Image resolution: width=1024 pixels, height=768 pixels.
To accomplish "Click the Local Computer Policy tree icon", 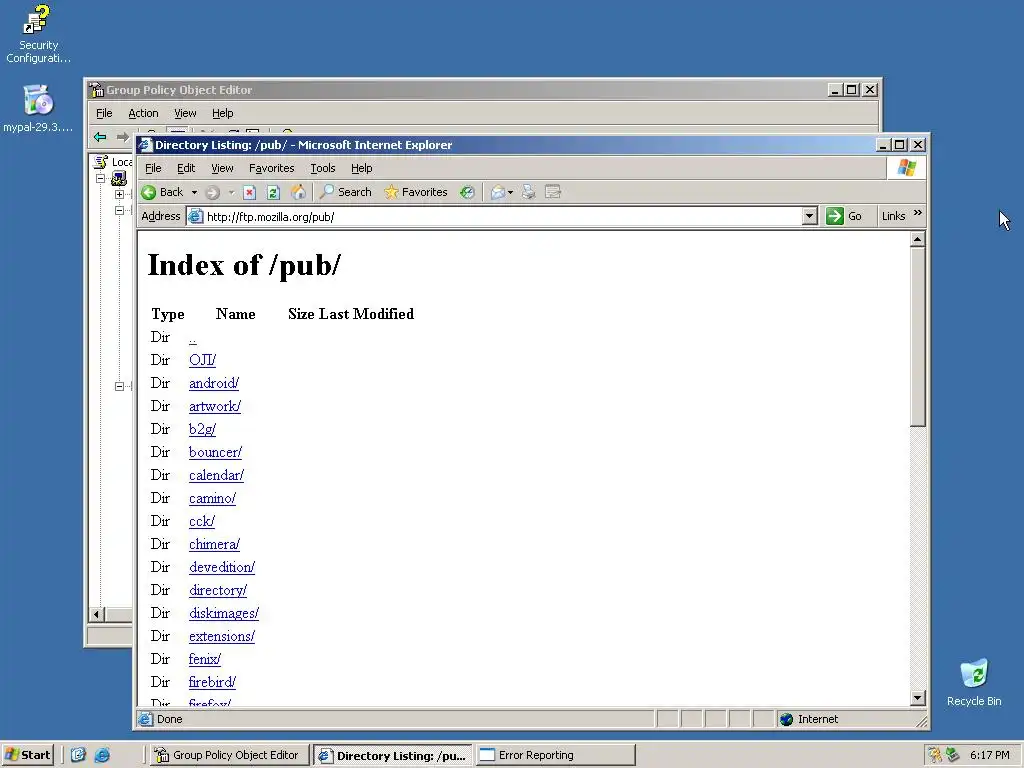I will [101, 161].
